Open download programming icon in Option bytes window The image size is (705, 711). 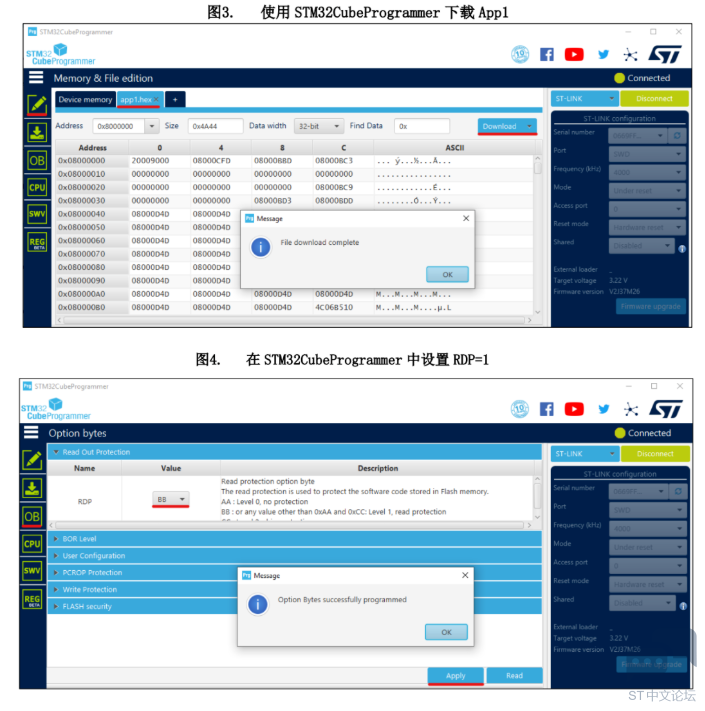coord(32,488)
